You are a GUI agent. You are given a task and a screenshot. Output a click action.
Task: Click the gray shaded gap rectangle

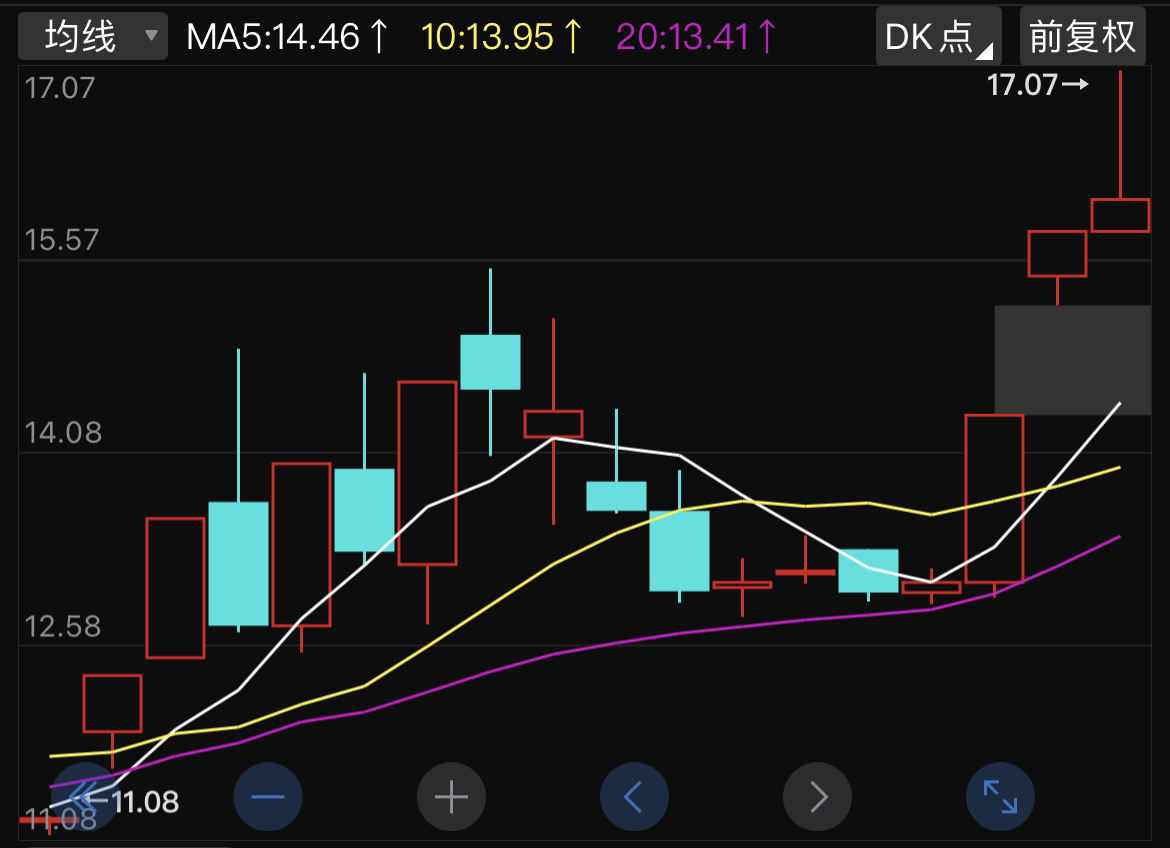point(1072,360)
